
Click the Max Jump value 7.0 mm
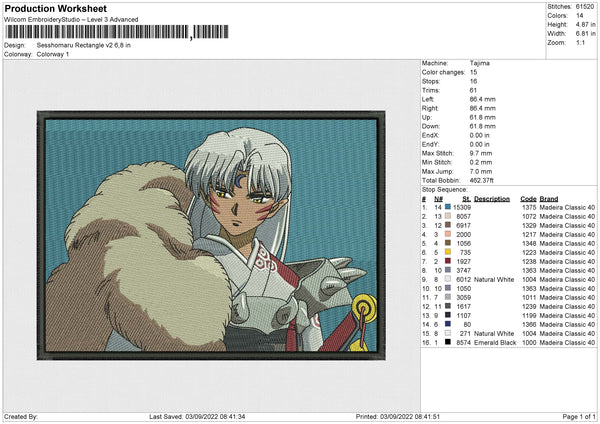pyautogui.click(x=481, y=171)
